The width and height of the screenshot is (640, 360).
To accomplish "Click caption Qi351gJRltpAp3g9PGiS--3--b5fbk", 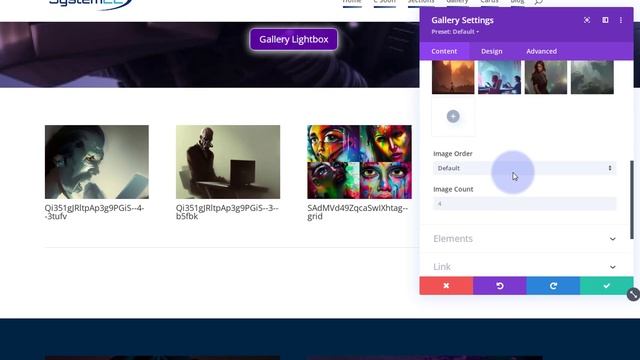I will pos(227,212).
